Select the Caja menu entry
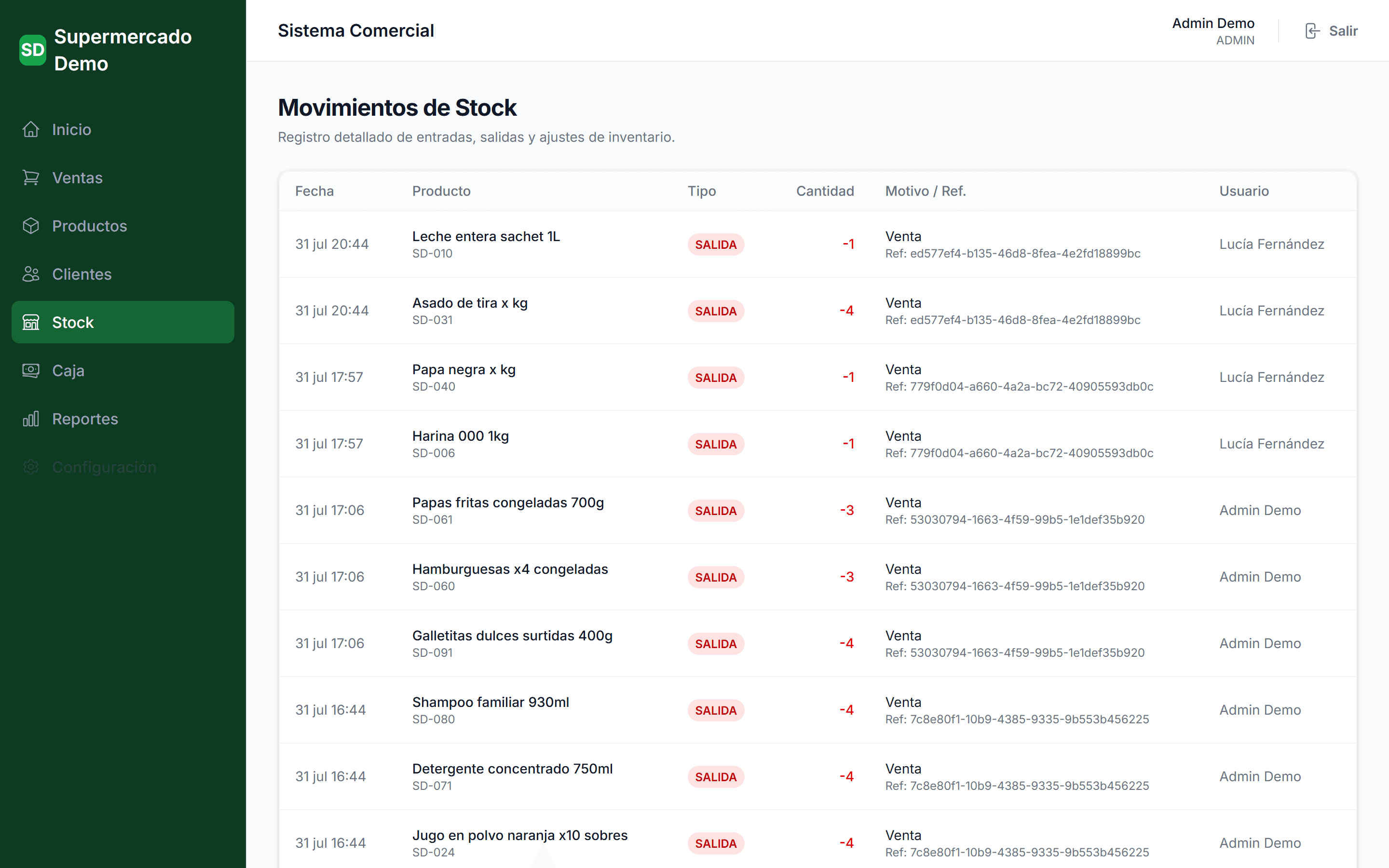1389x868 pixels. click(123, 370)
